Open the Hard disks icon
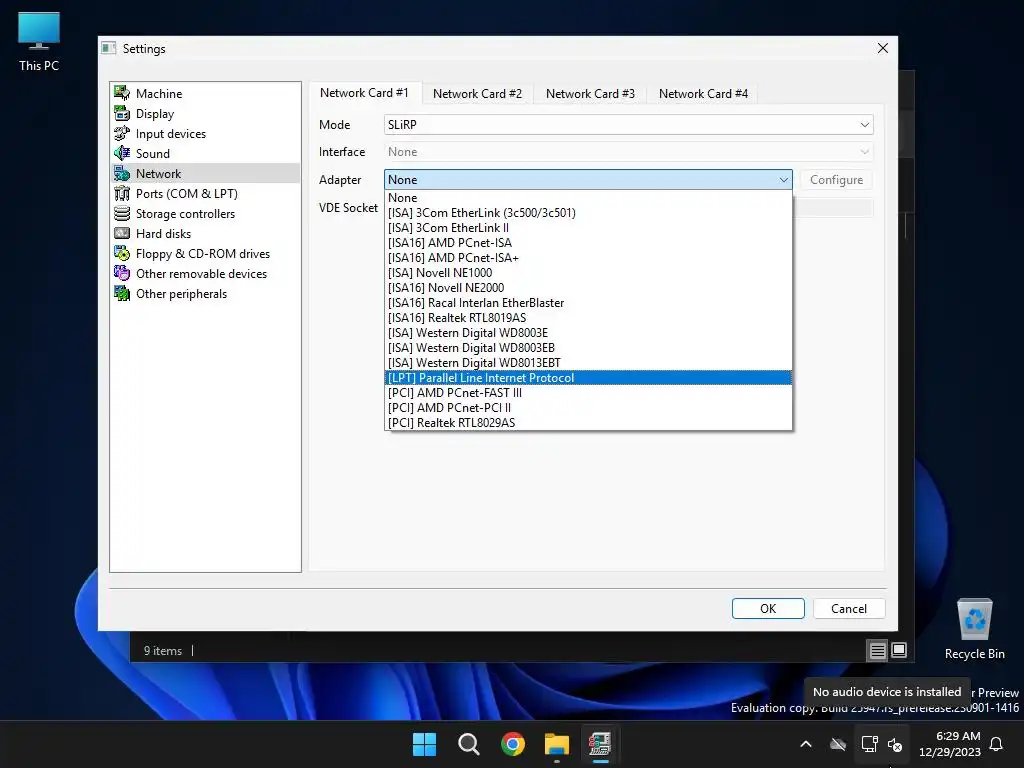1024x768 pixels. click(122, 233)
